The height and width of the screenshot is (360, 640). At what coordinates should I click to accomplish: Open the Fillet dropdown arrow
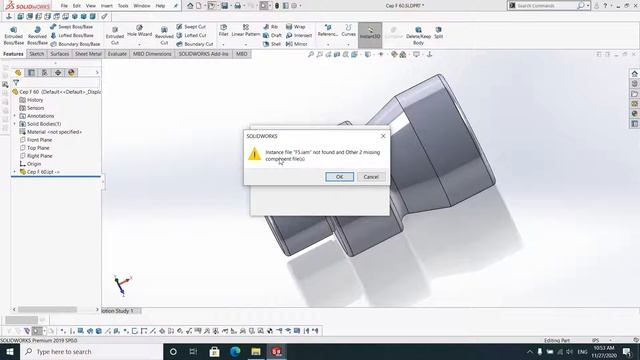click(x=223, y=44)
